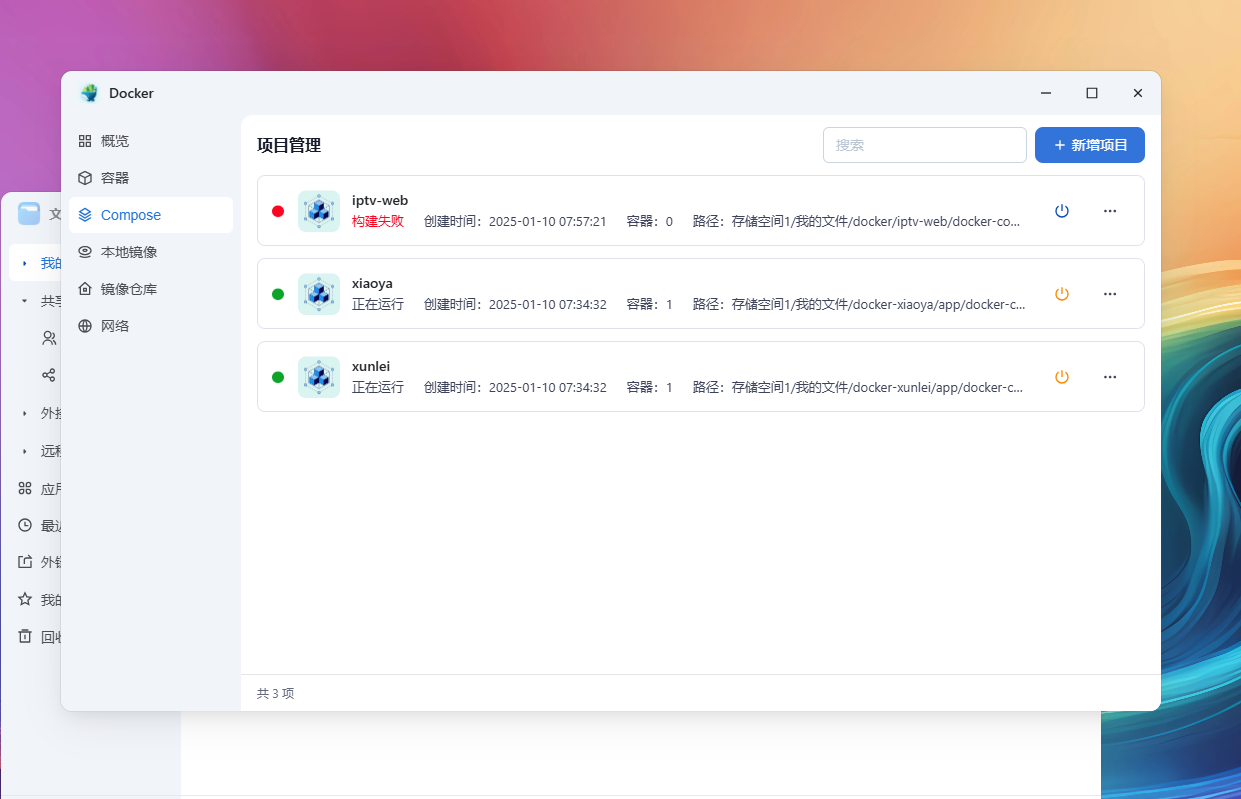The image size is (1241, 799).
Task: Click the 概览 grid icon
Action: (85, 141)
